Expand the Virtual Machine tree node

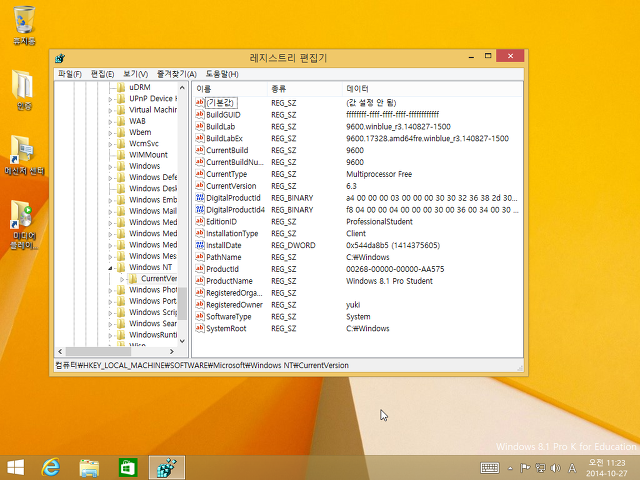coord(110,110)
